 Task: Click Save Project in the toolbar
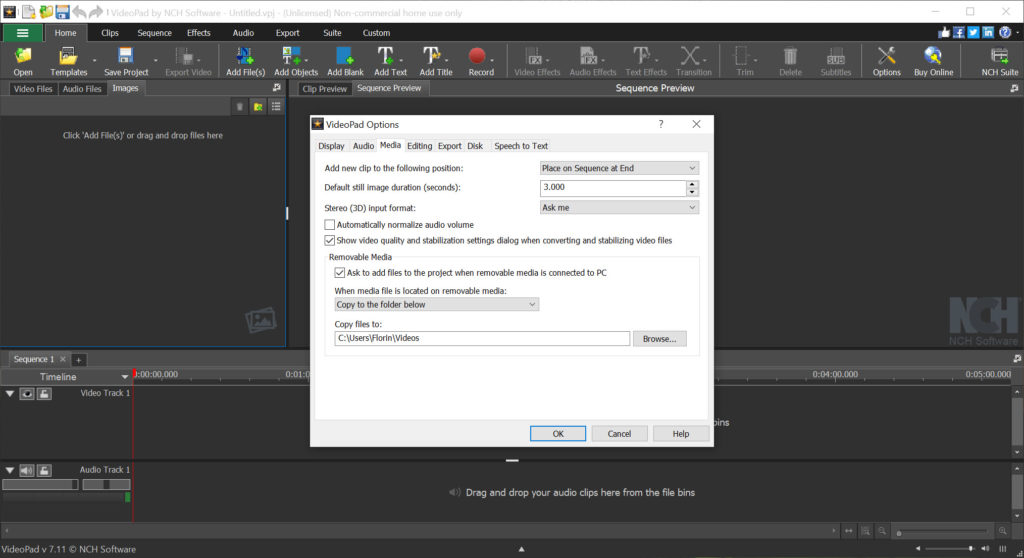126,61
